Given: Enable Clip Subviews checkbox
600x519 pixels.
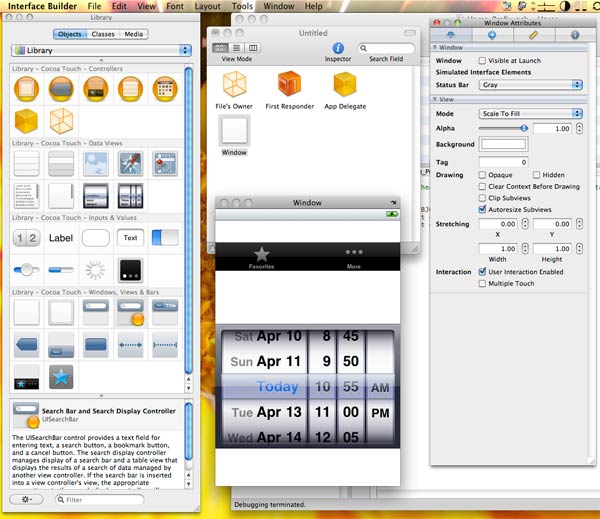Looking at the screenshot, I should click(x=483, y=198).
